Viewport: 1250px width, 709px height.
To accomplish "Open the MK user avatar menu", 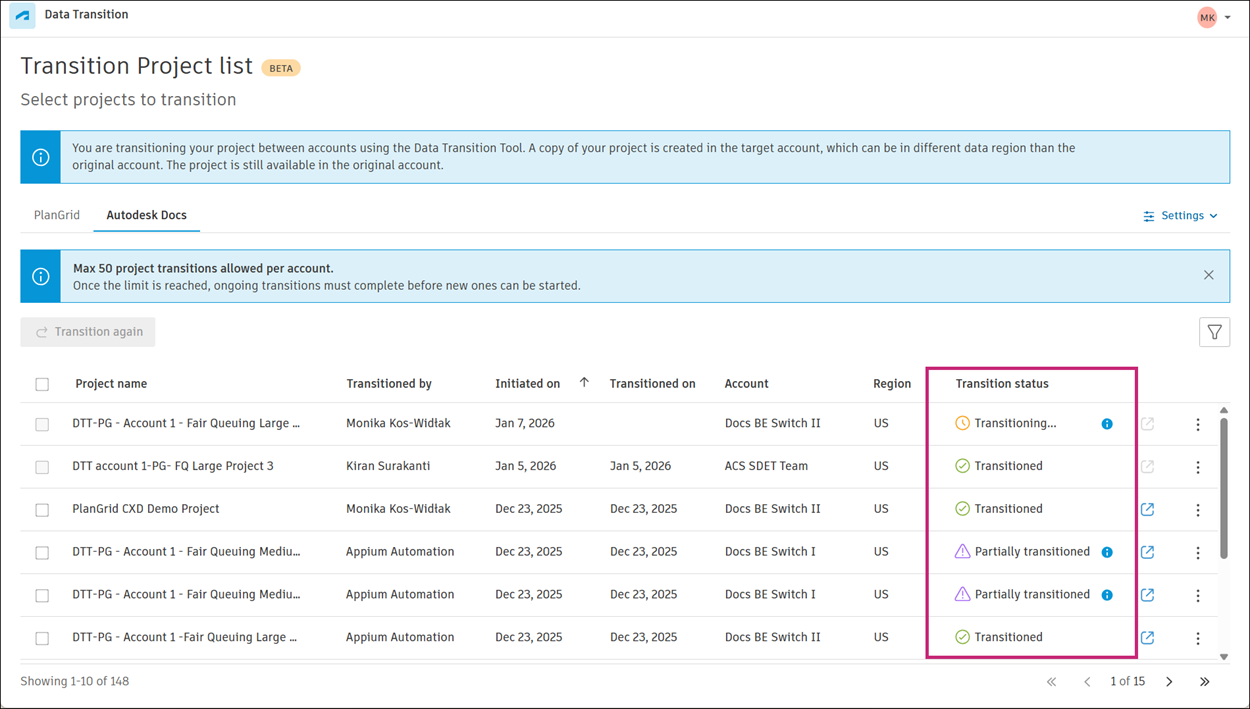I will tap(1207, 17).
